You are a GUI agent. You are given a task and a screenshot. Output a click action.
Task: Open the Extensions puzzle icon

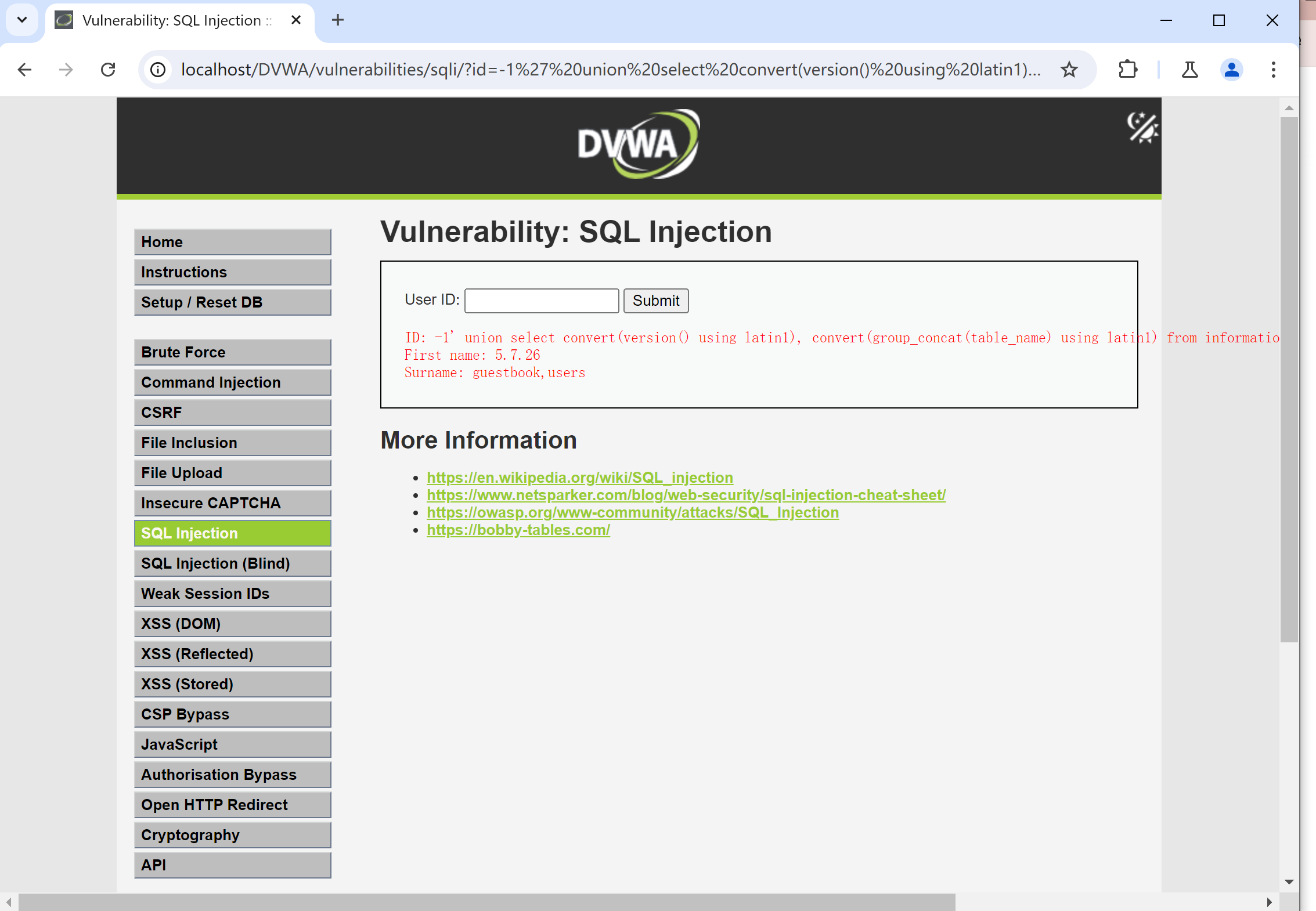click(x=1127, y=70)
